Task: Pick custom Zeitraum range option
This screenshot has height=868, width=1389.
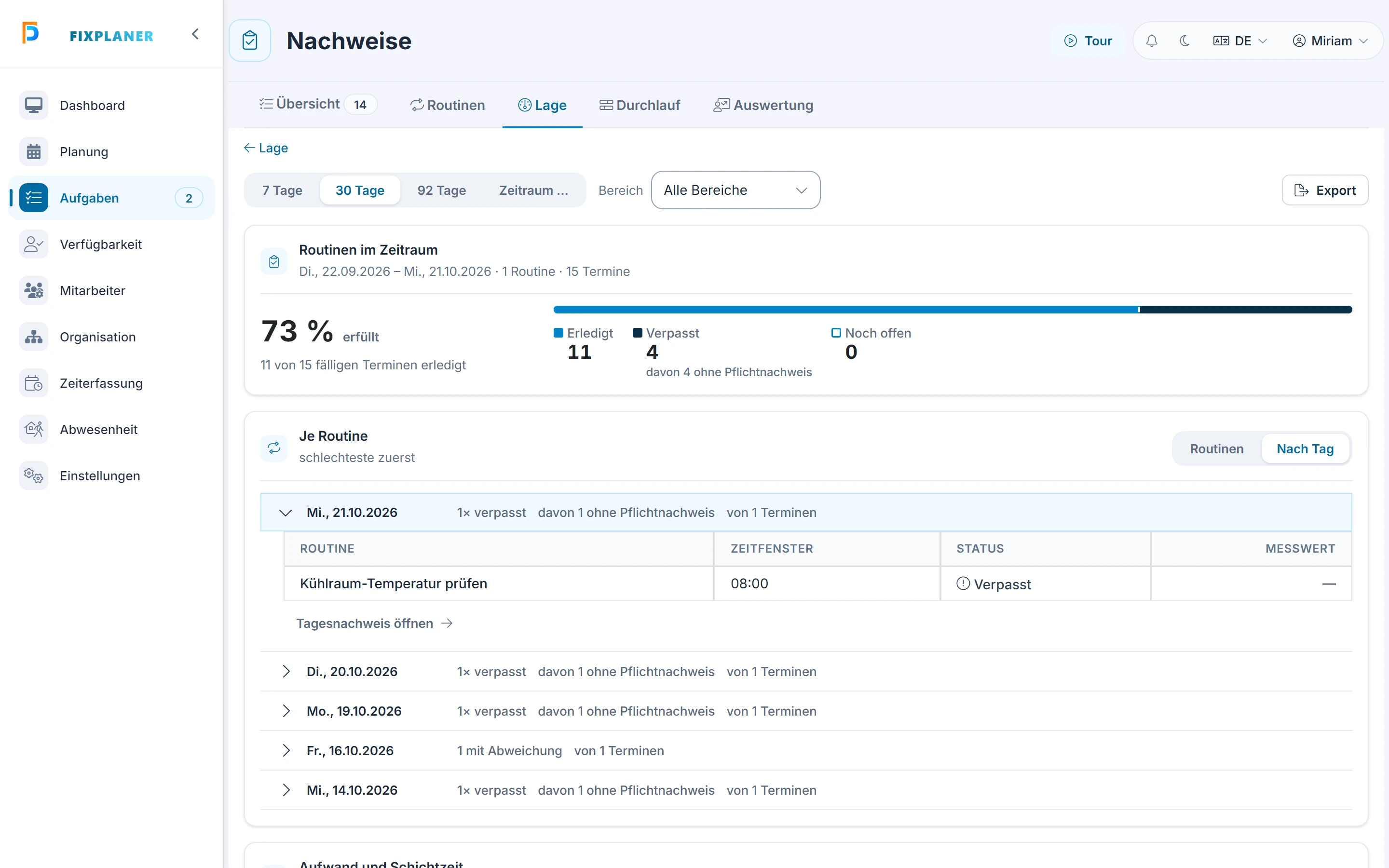Action: pos(533,190)
